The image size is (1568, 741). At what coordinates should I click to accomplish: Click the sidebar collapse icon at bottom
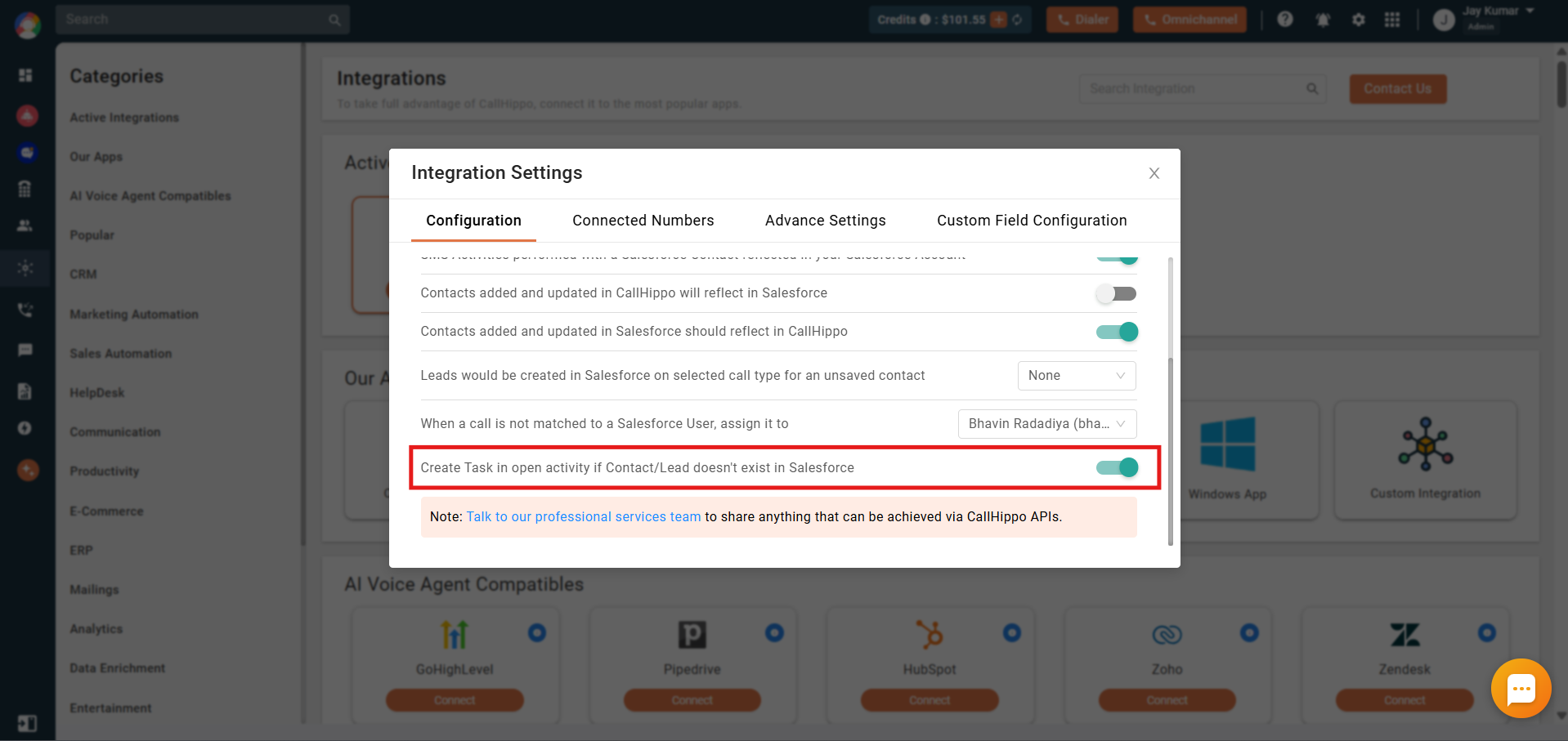(x=27, y=724)
